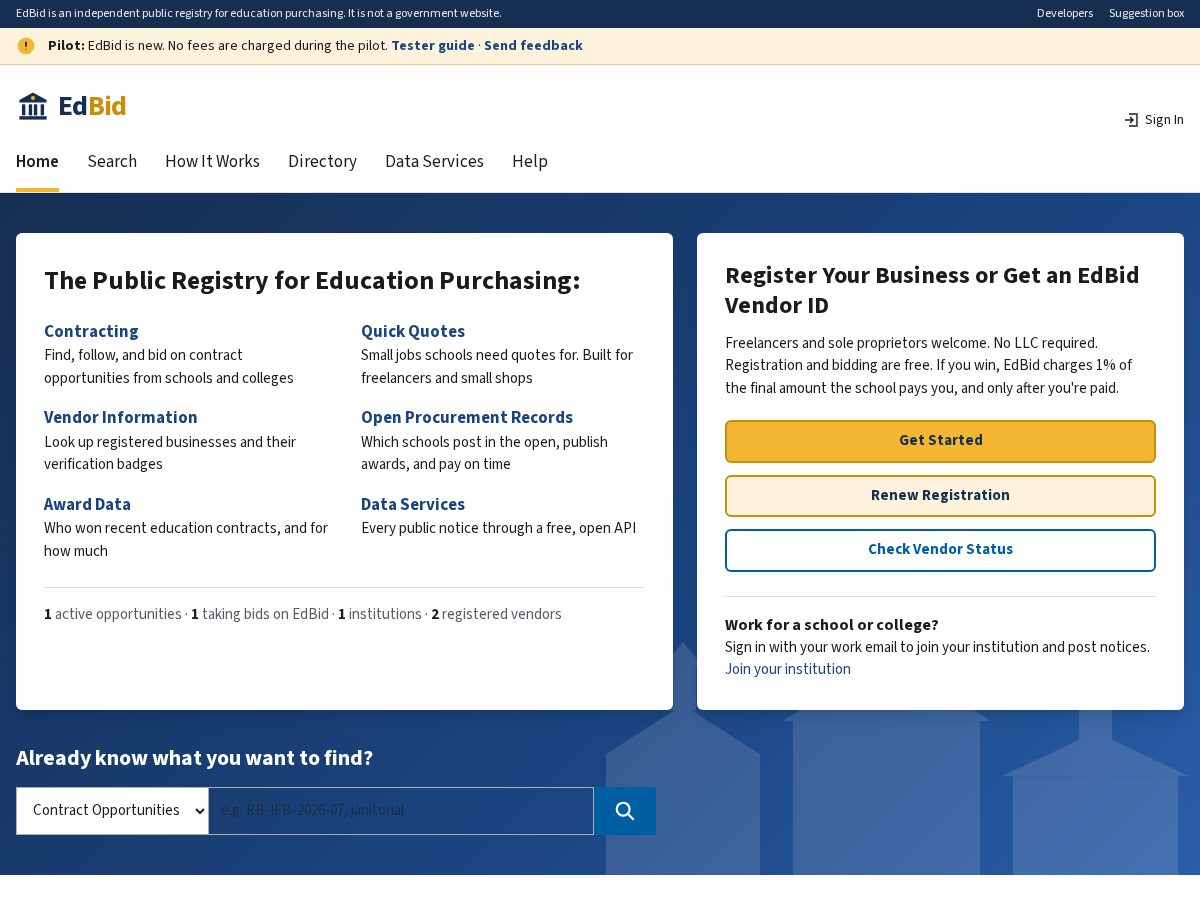Open the Tester guide link
The height and width of the screenshot is (900, 1200).
(433, 46)
